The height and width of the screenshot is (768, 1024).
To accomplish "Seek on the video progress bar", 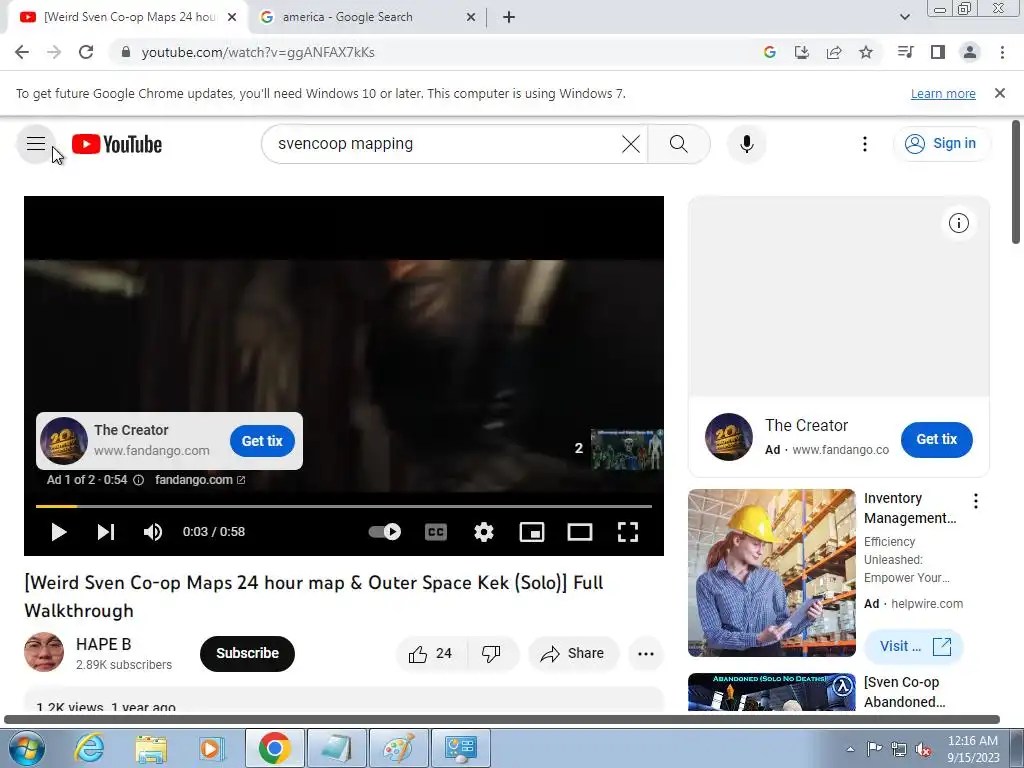I will click(x=344, y=506).
